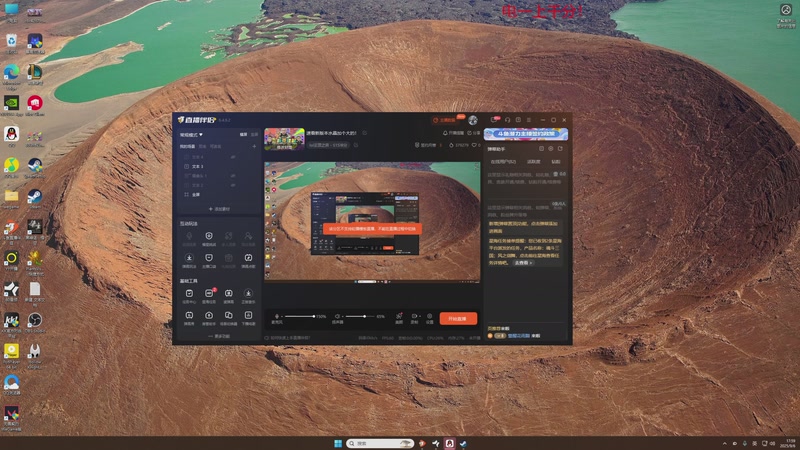Open the headset customer service icon

click(x=508, y=120)
